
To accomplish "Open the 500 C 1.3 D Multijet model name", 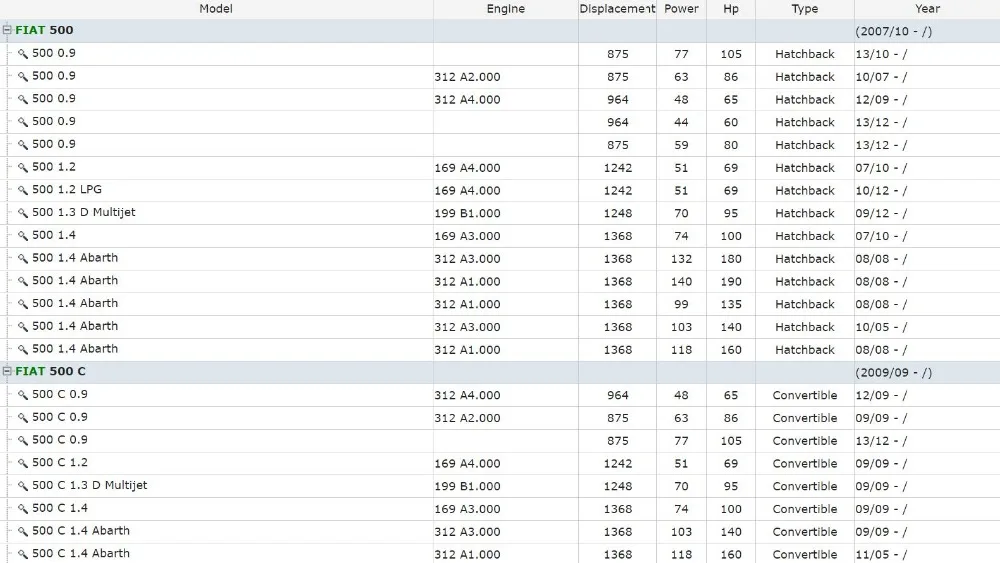I will [89, 485].
